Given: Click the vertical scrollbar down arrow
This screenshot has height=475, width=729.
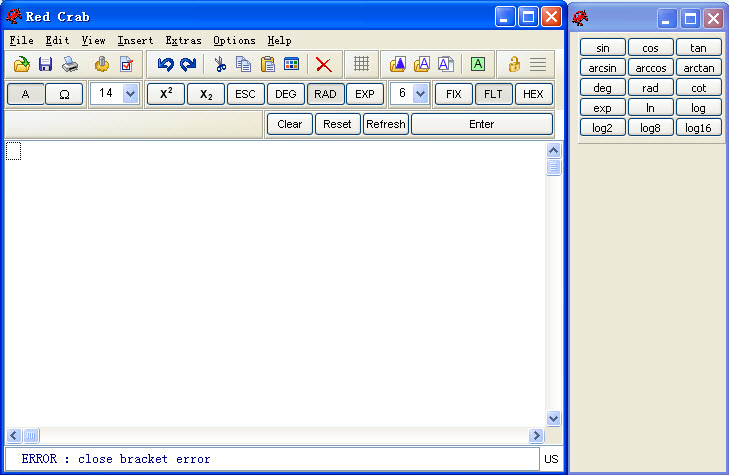Looking at the screenshot, I should click(553, 419).
